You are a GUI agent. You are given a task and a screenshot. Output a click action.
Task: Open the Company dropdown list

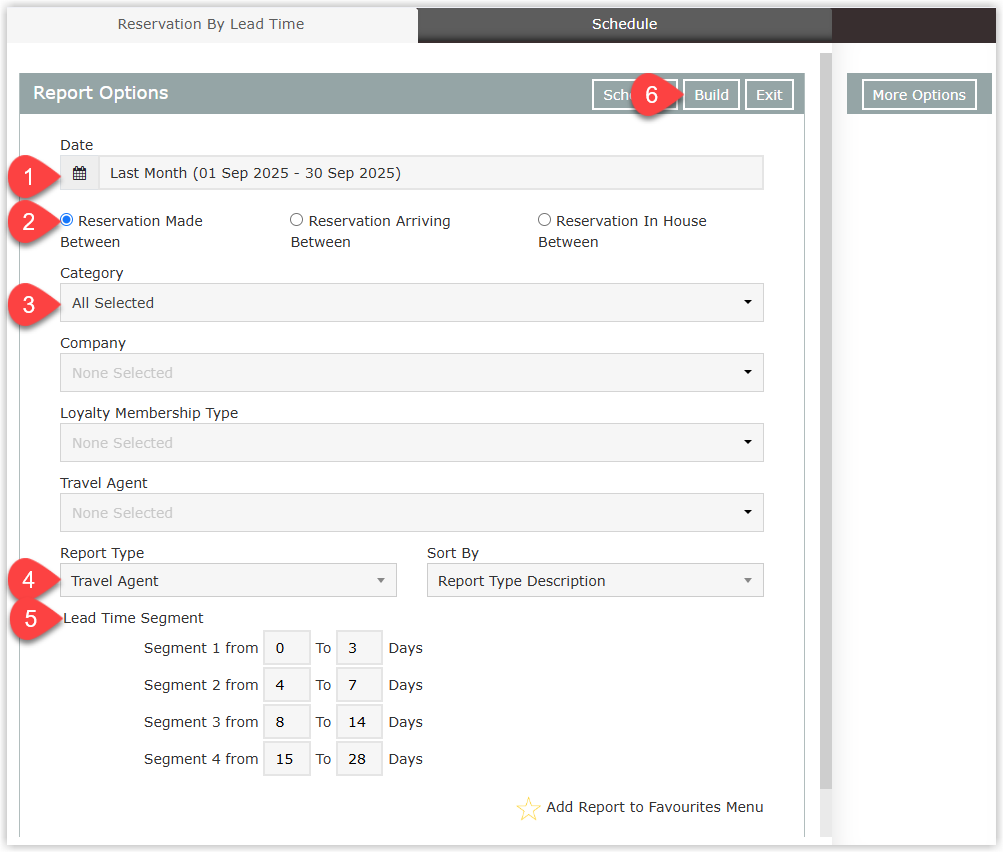tap(412, 373)
